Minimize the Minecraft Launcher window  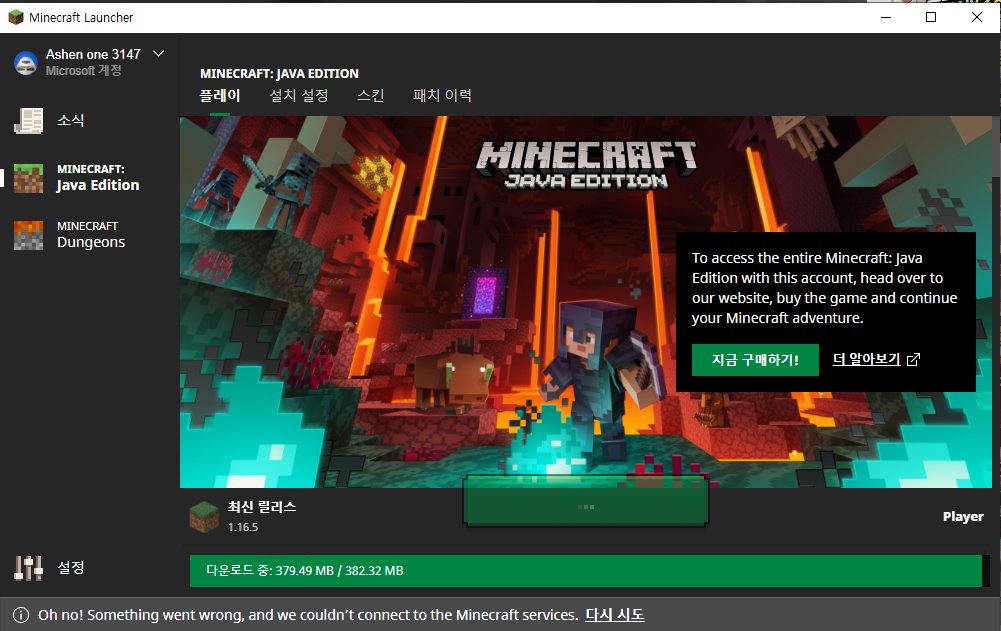(x=885, y=17)
